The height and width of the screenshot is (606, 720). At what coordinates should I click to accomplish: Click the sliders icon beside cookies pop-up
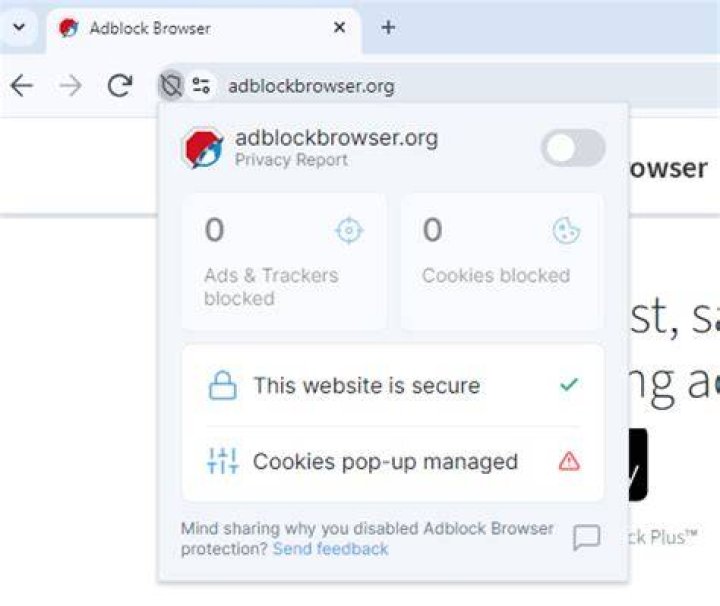[223, 461]
